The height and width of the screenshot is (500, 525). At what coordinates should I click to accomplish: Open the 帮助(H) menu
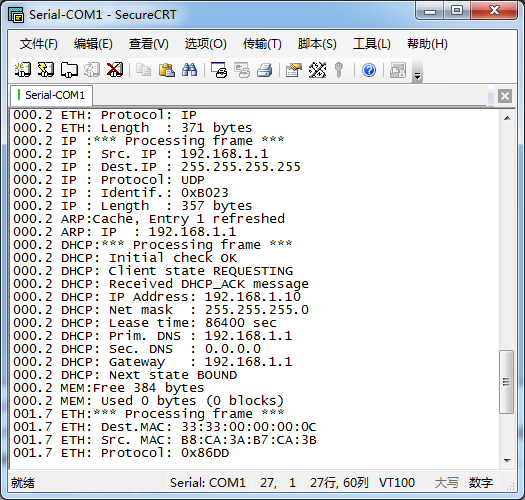427,44
